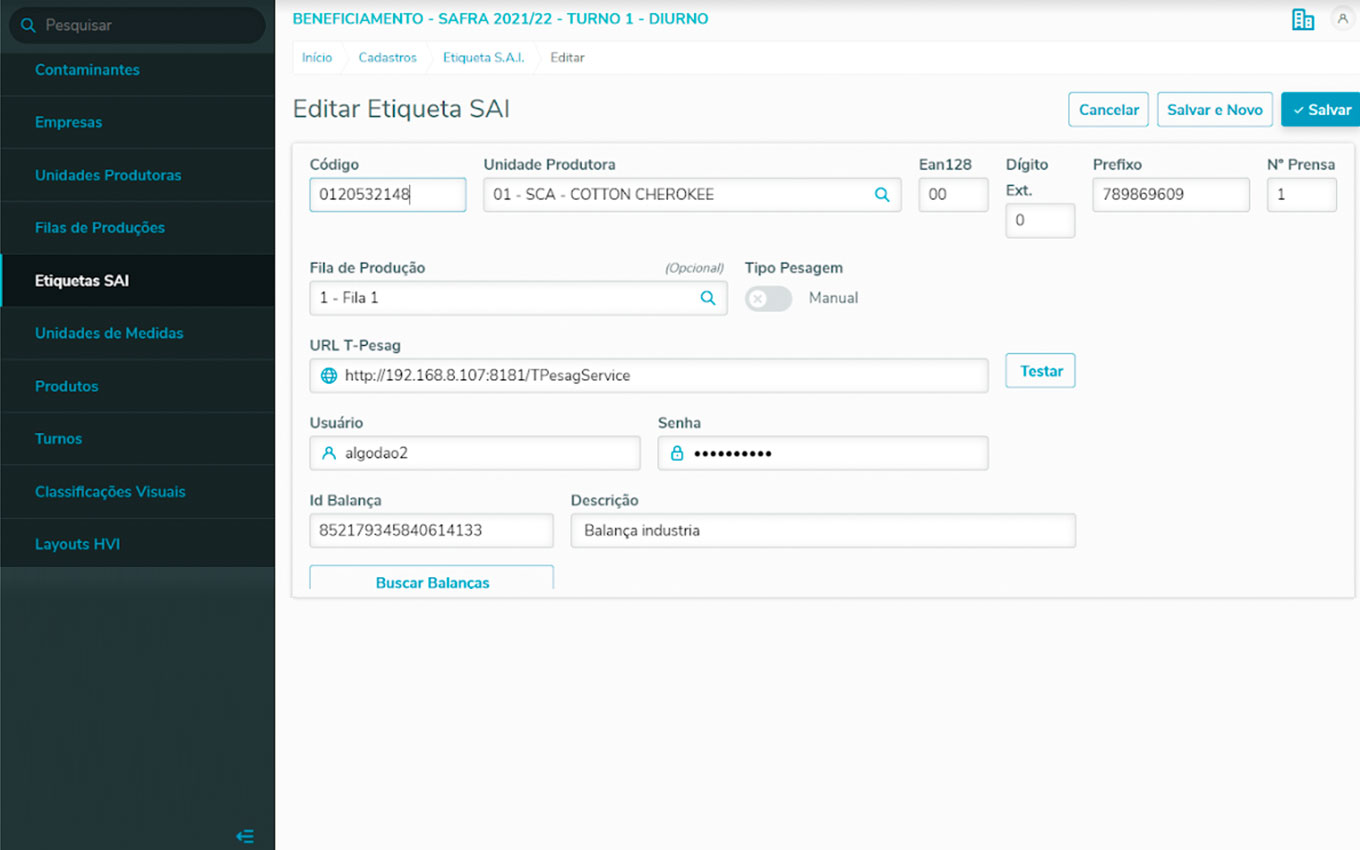Click the globe icon in URL T-Pesag
This screenshot has height=850, width=1360.
[x=328, y=376]
